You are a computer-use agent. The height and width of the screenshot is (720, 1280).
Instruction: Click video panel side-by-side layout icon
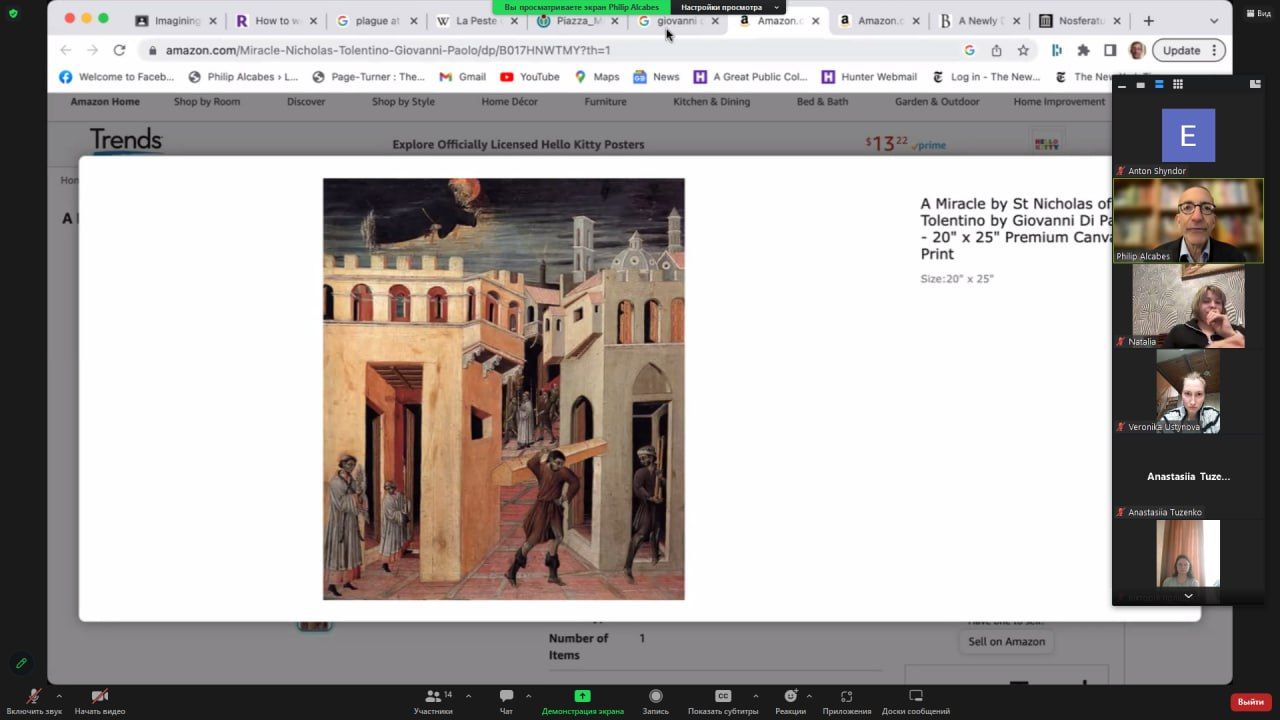(x=1255, y=85)
